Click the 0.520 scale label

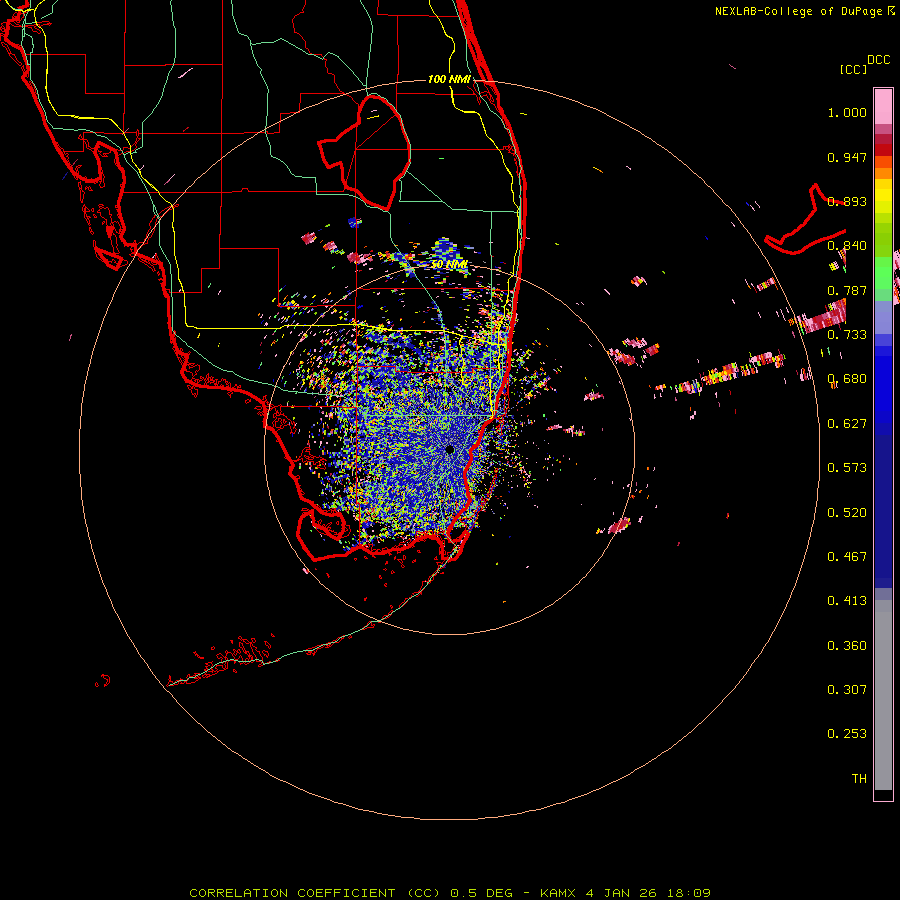pyautogui.click(x=847, y=513)
